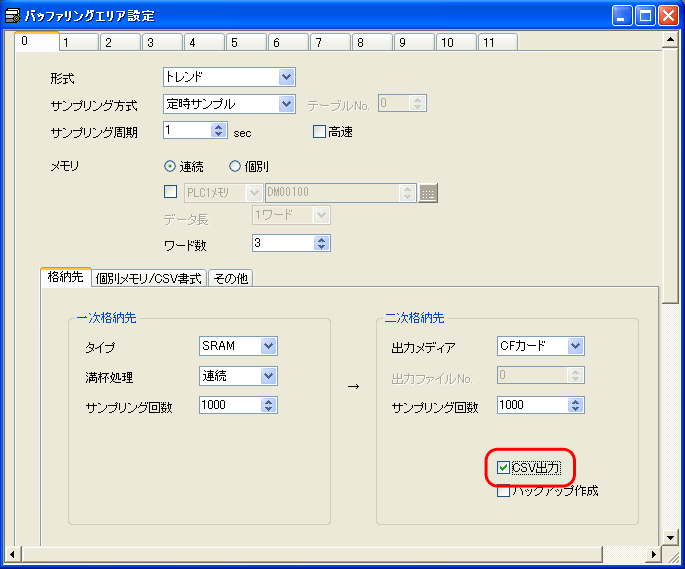Click the primary storage サンプリング回数 stepper
Viewport: 685px width, 569px height.
click(x=267, y=405)
